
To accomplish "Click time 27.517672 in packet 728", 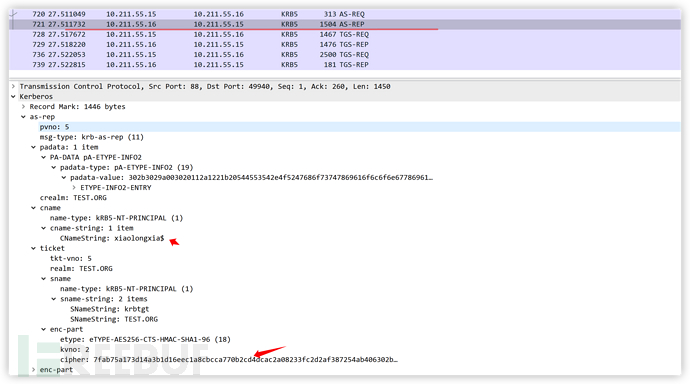I will pyautogui.click(x=67, y=34).
